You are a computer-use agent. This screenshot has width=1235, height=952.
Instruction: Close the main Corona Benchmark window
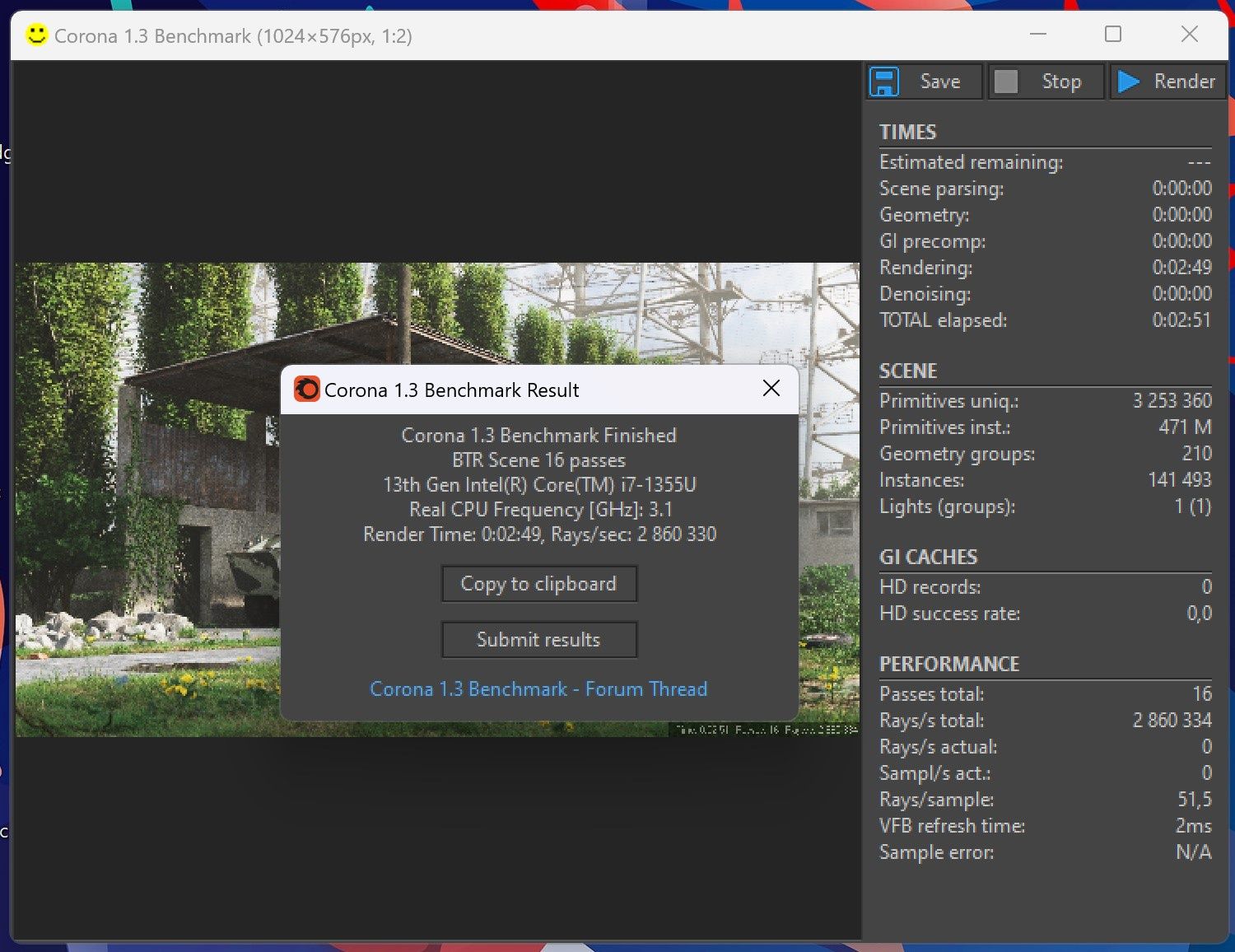[x=1190, y=35]
